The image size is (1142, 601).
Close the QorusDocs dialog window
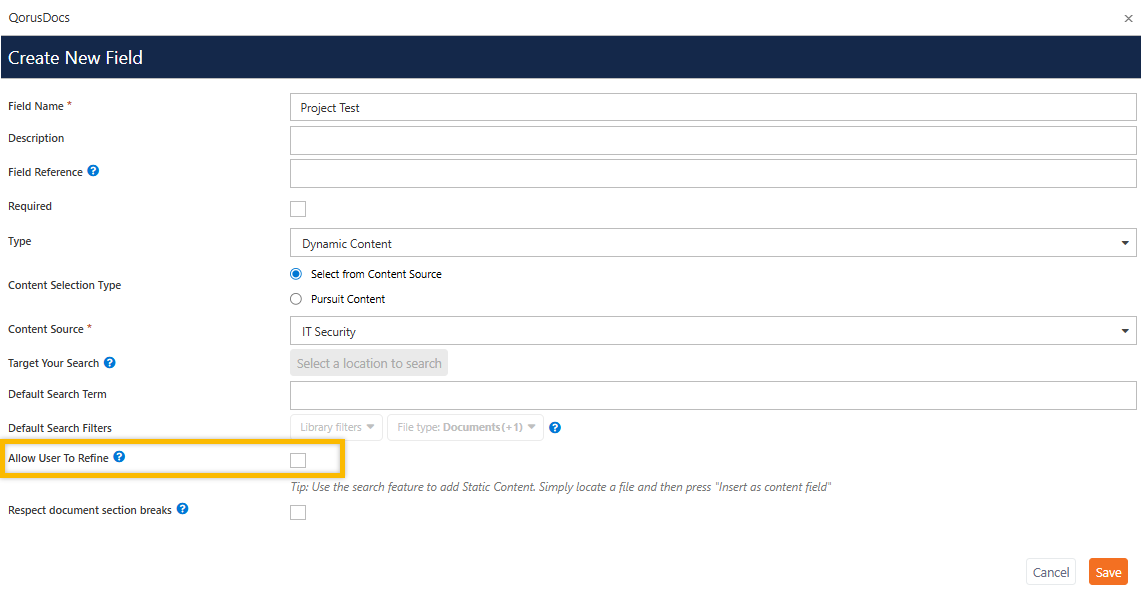pyautogui.click(x=1129, y=18)
